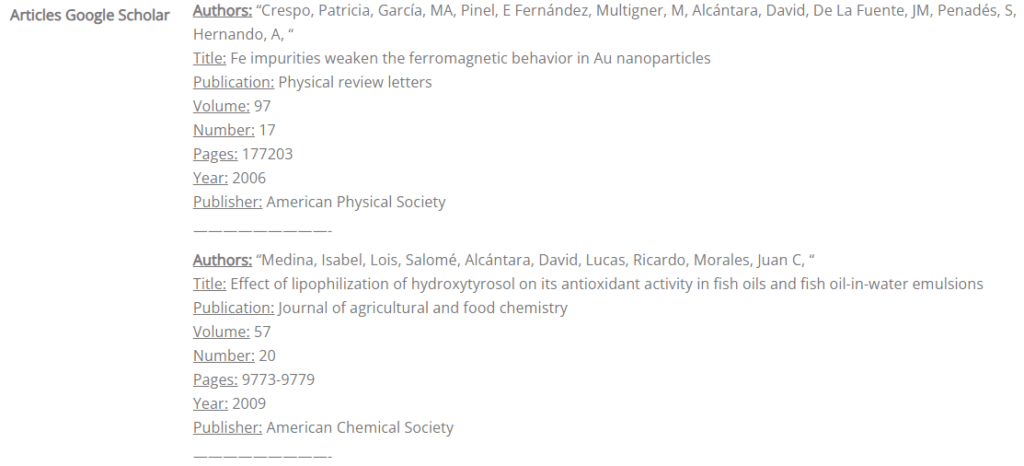Click the 'American Physical Society' publisher text

(x=356, y=202)
